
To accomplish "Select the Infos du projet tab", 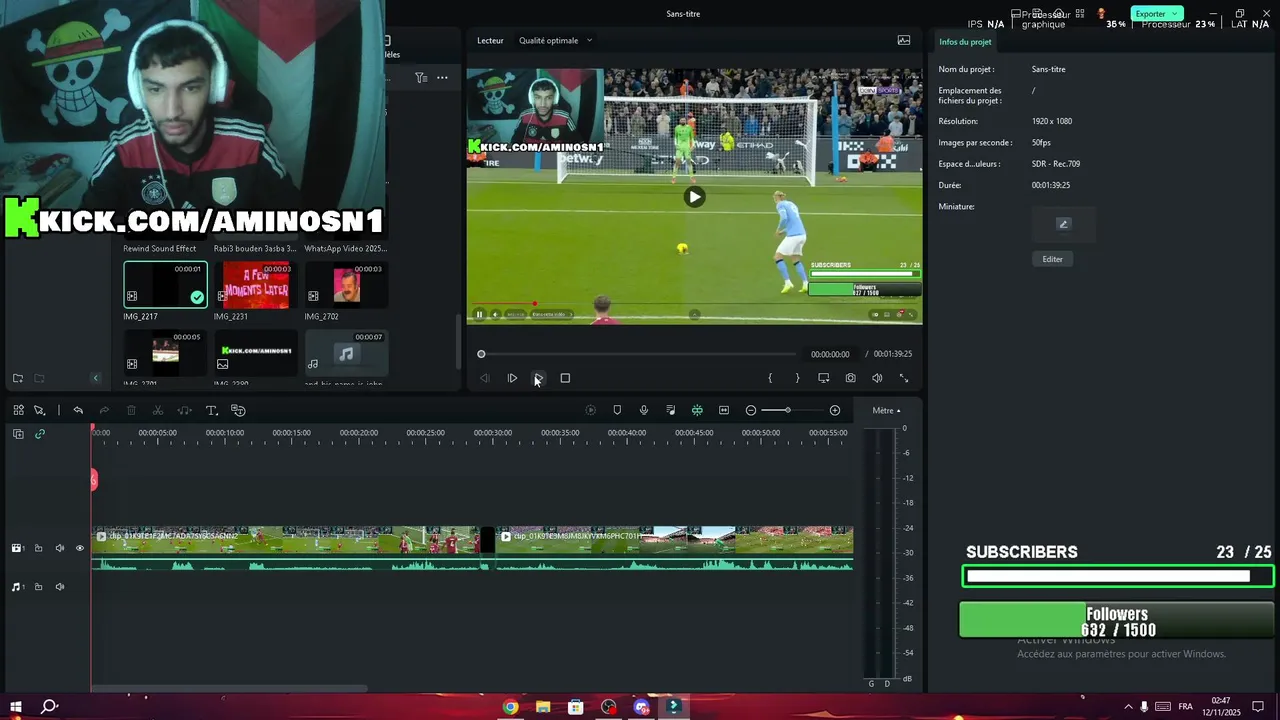I will tap(965, 42).
